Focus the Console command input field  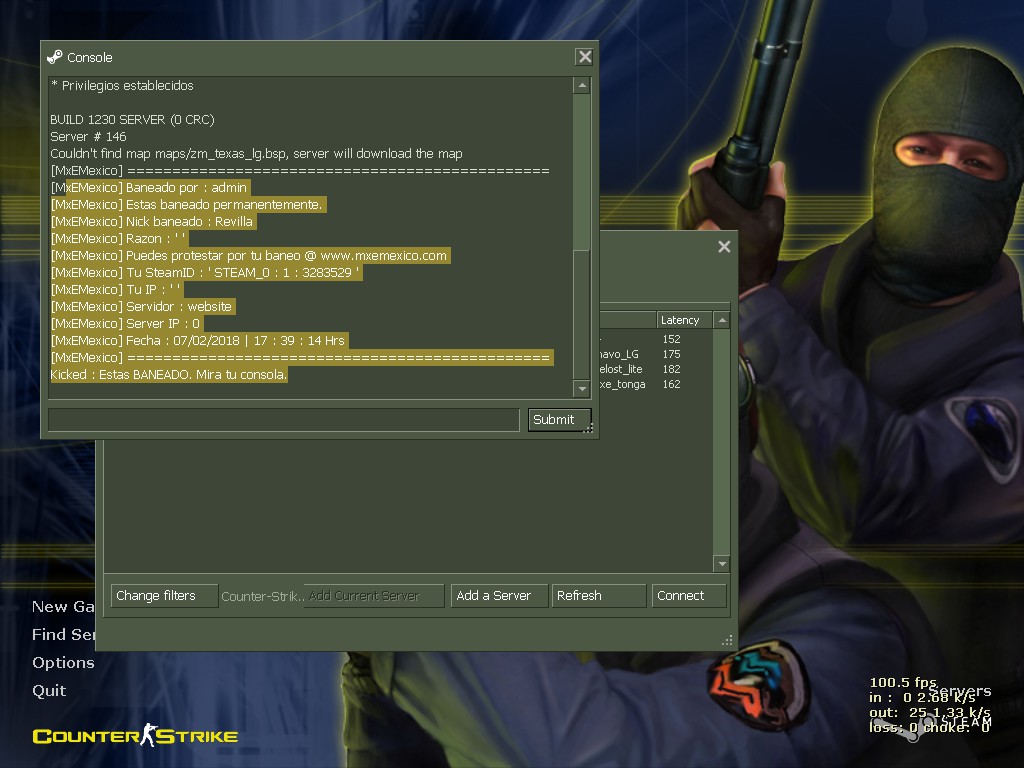[x=283, y=420]
